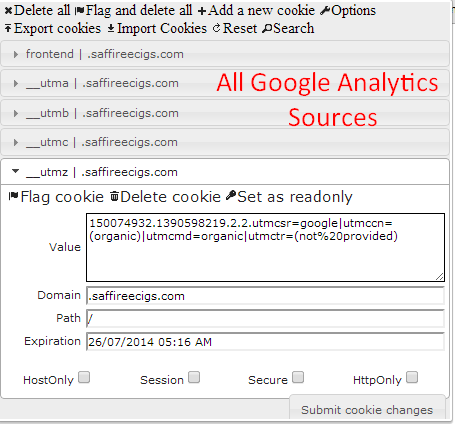Open Search via magnifier icon

267,29
